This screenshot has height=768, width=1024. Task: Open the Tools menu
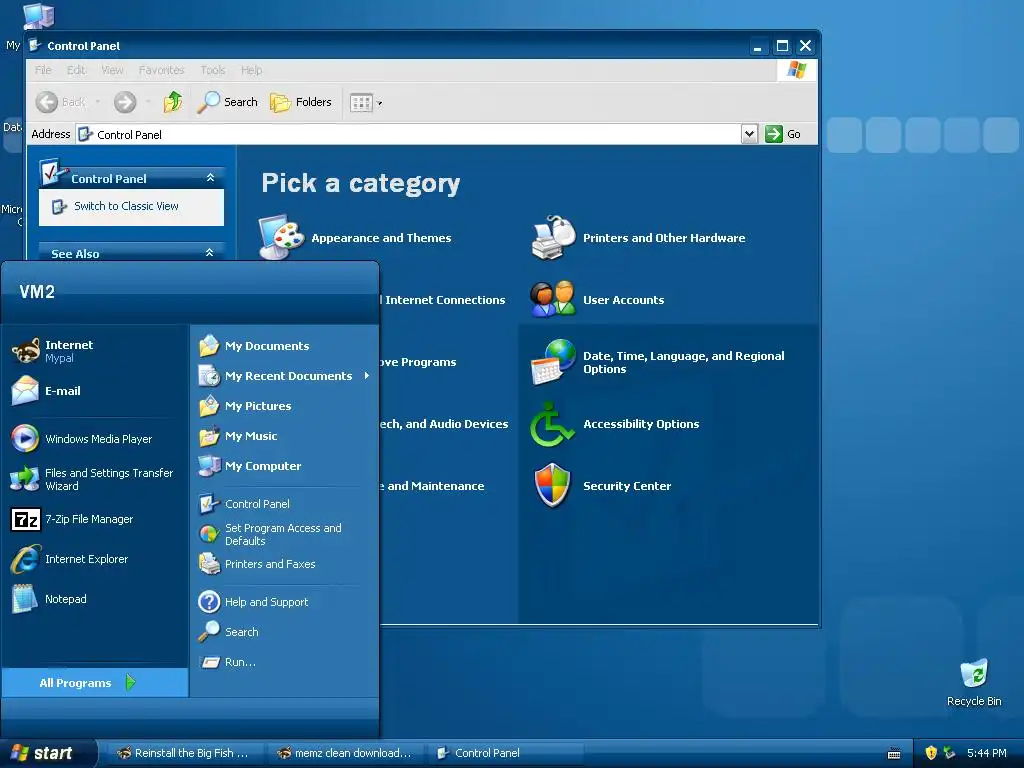pos(212,70)
